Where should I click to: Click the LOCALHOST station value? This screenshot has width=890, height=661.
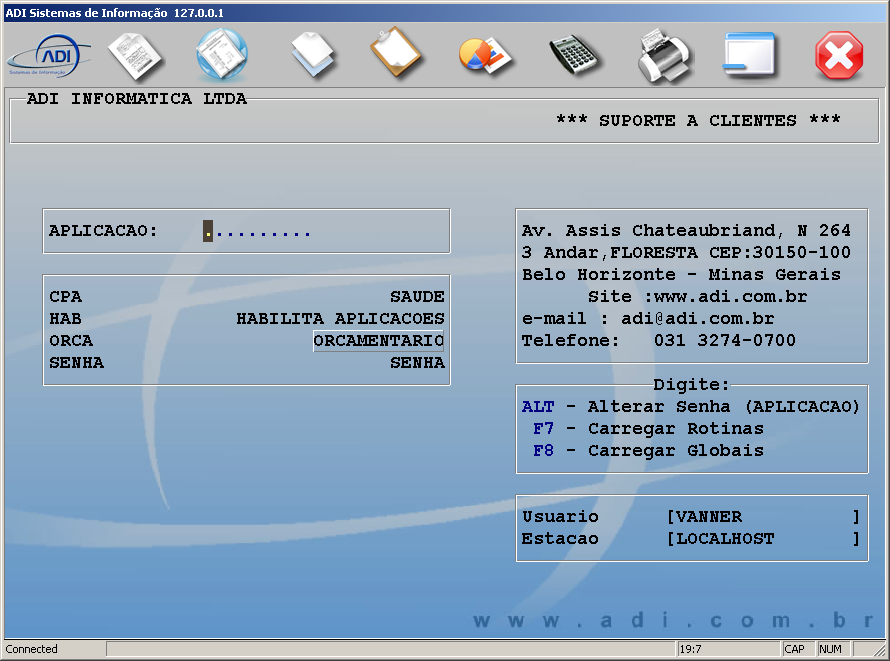725,539
